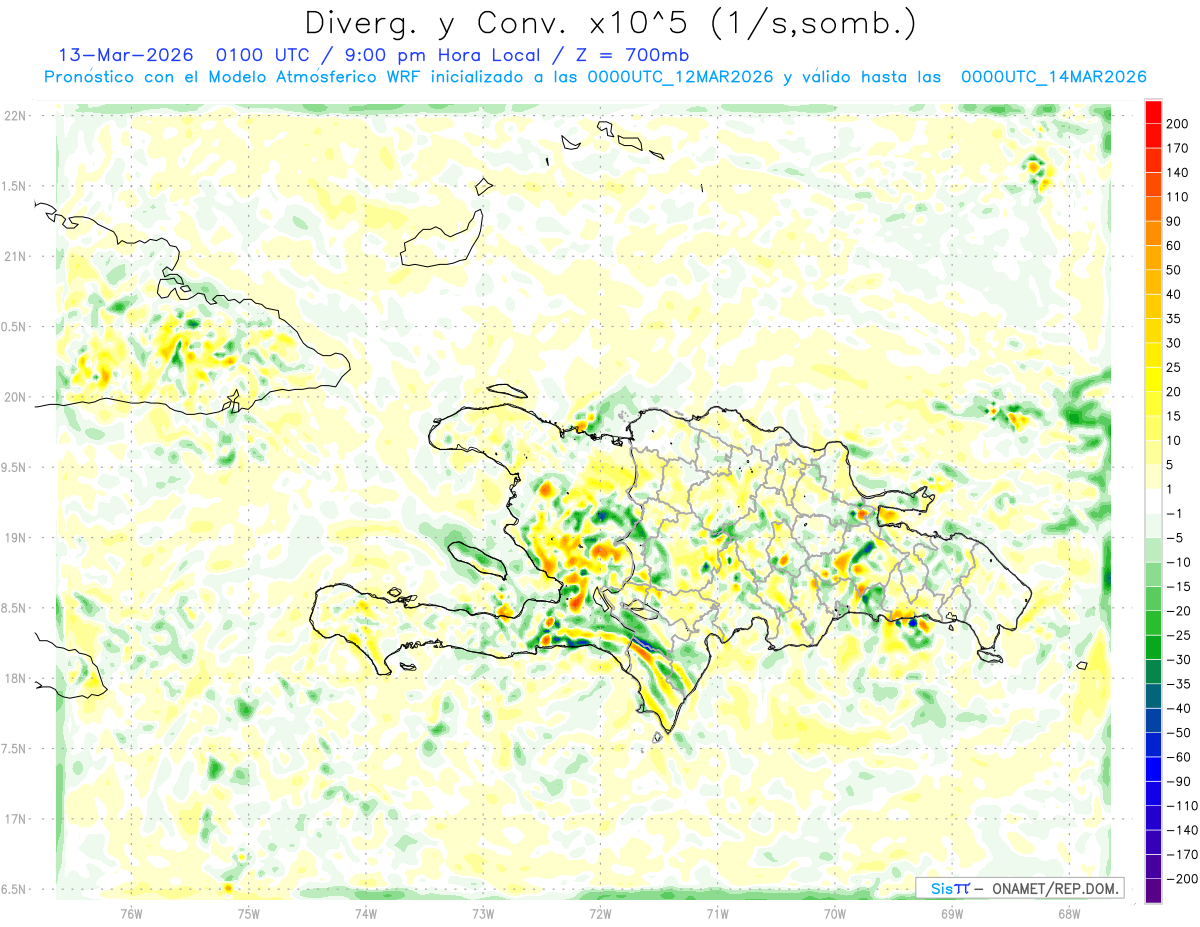
Task: Click the '72W' longitude label
Action: tap(600, 913)
